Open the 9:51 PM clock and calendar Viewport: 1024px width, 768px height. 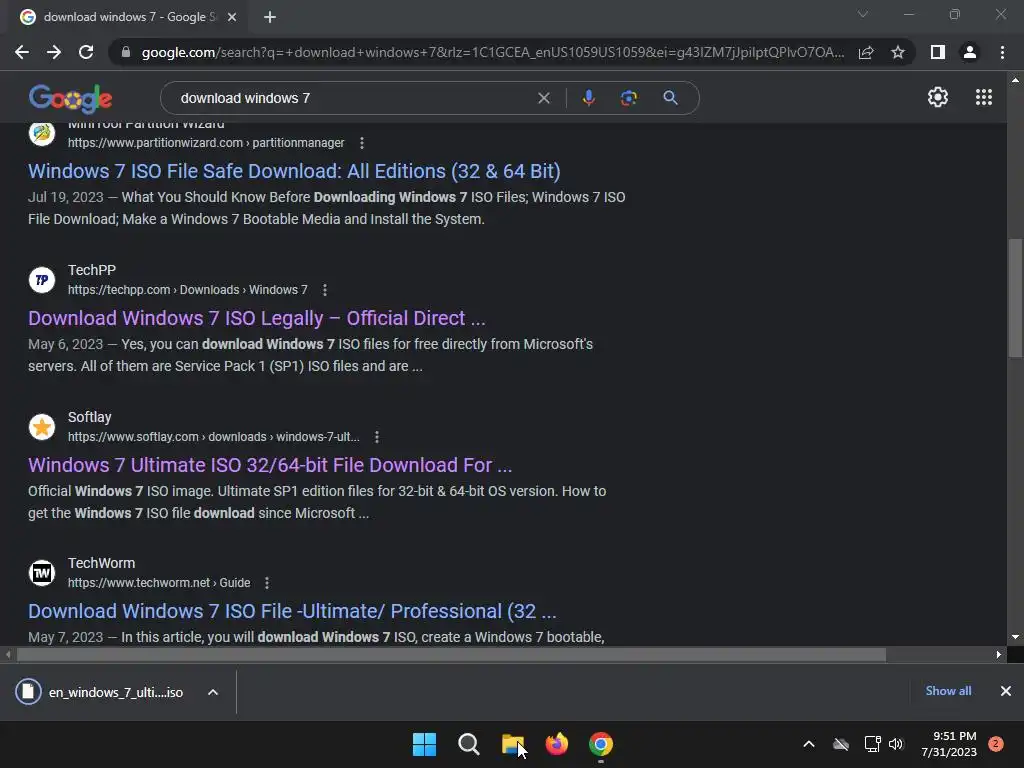949,744
